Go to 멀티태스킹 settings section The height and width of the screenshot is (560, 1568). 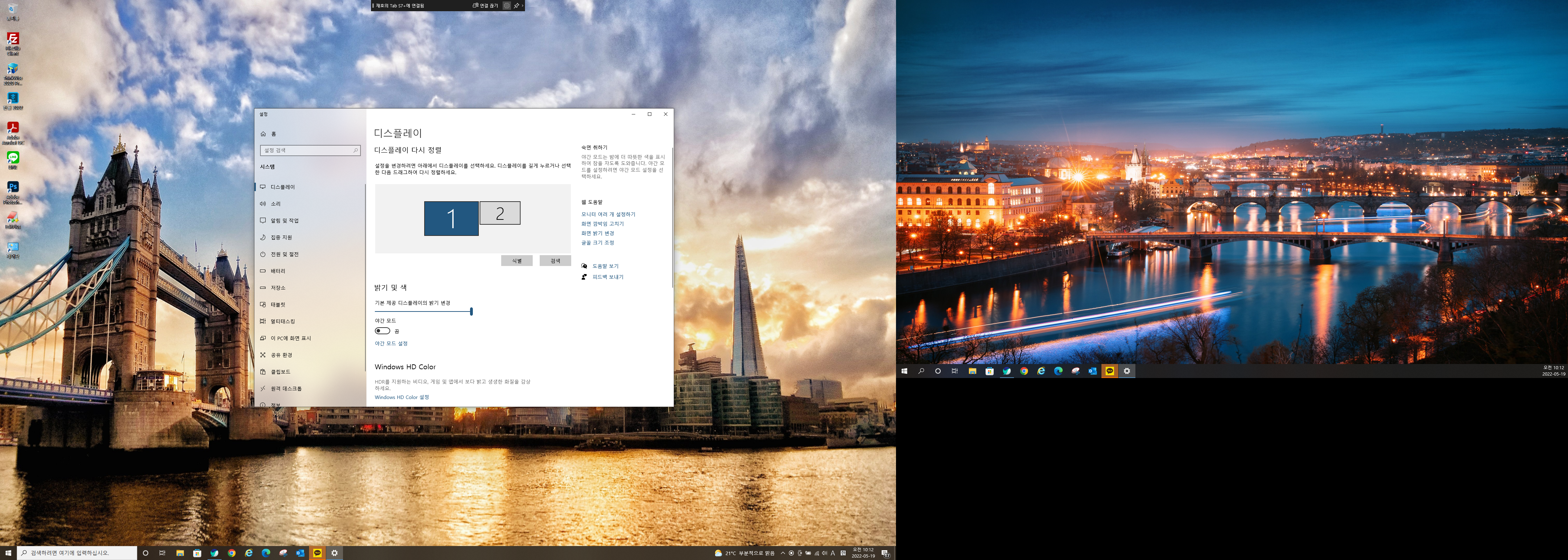282,321
